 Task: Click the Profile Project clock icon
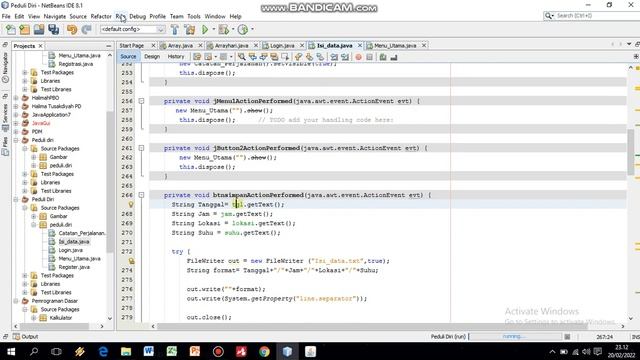click(x=242, y=29)
